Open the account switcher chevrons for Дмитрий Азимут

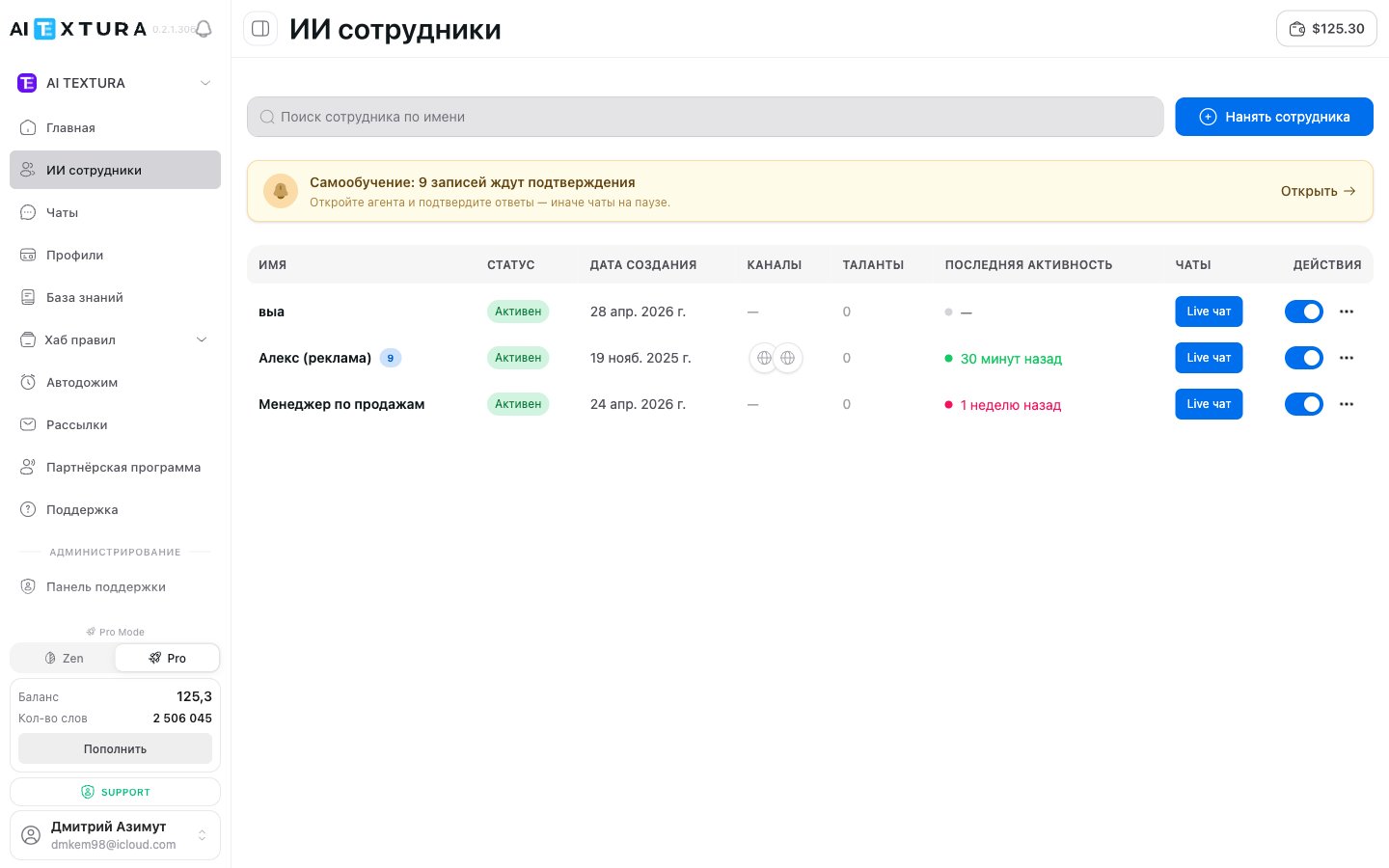tap(202, 835)
